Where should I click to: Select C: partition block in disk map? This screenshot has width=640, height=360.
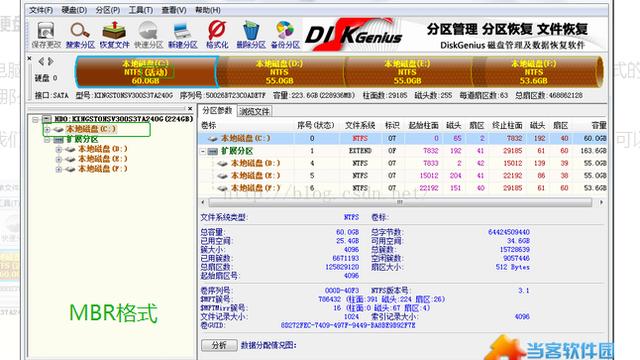(x=146, y=72)
